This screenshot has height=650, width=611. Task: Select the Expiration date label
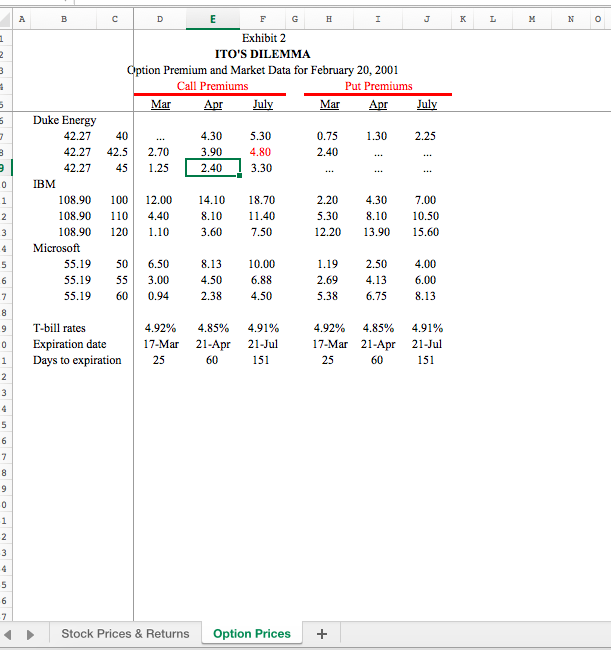pyautogui.click(x=70, y=344)
